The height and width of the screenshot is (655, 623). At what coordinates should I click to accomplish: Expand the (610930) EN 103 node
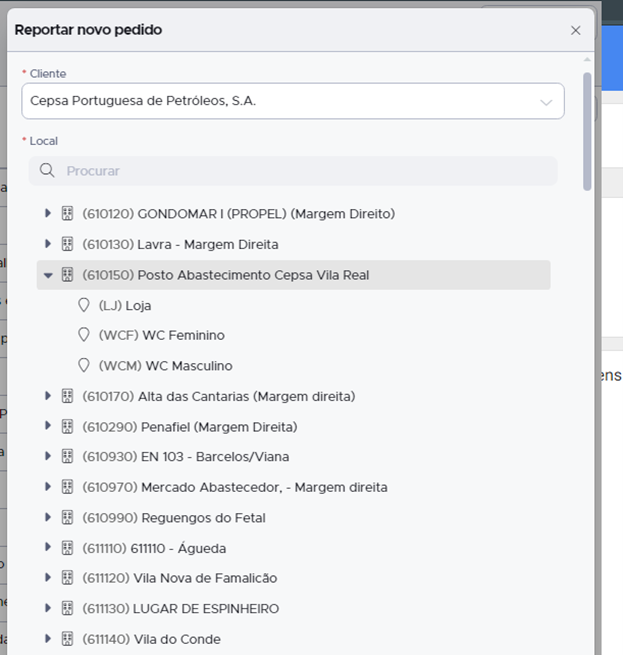[48, 456]
